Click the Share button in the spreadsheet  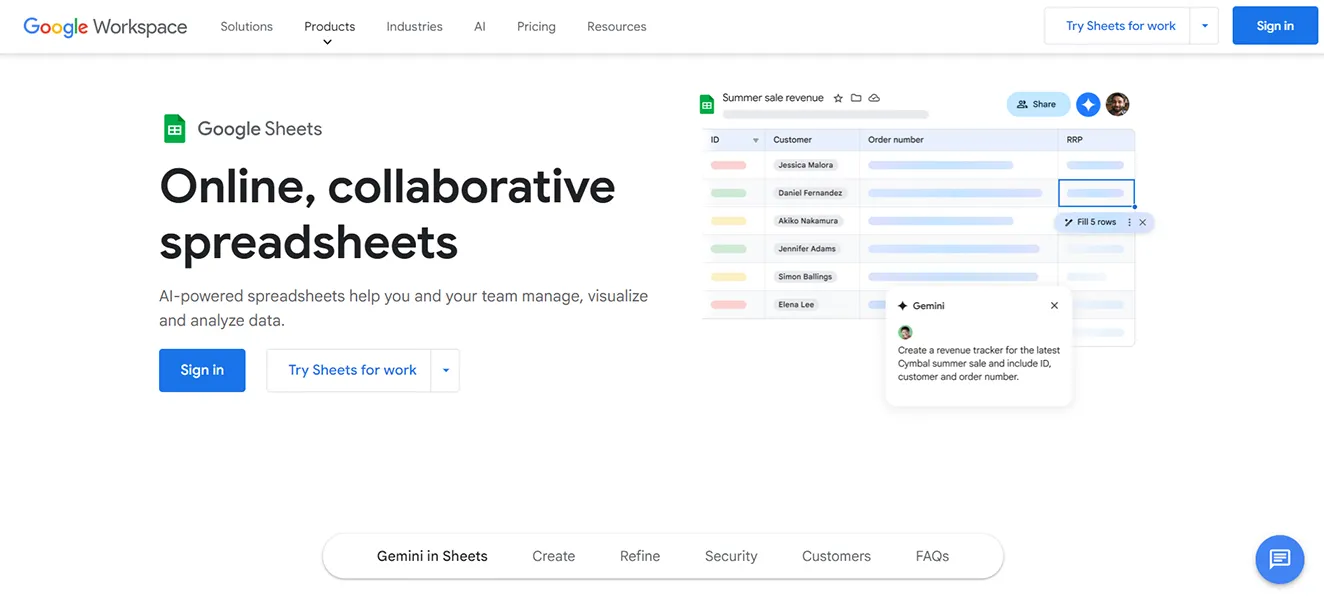tap(1038, 104)
